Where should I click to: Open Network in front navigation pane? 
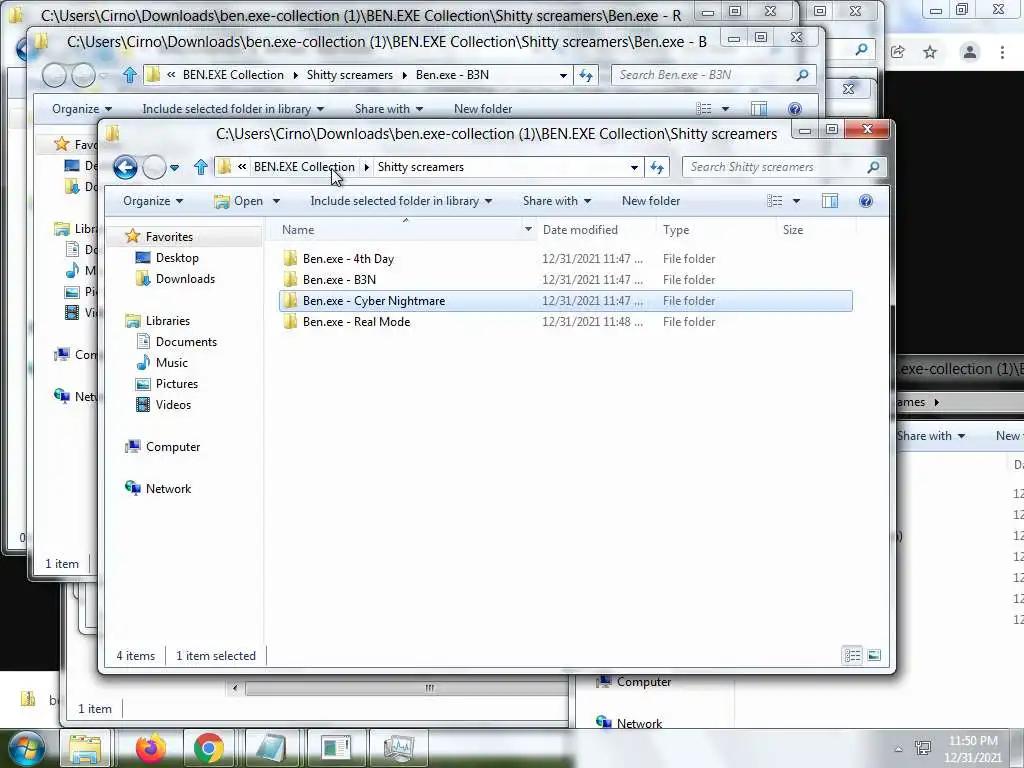(x=168, y=488)
